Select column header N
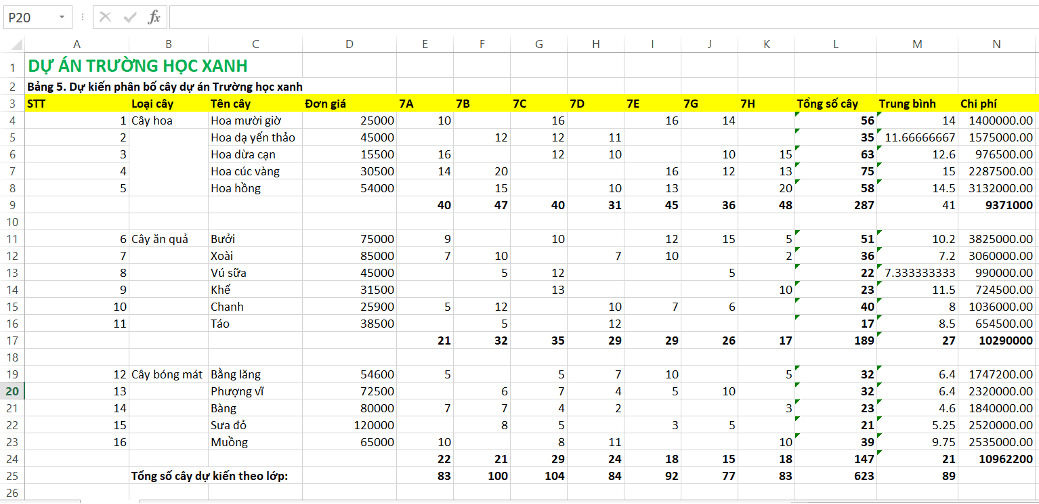Viewport: 1039px width, 504px height. 996,44
